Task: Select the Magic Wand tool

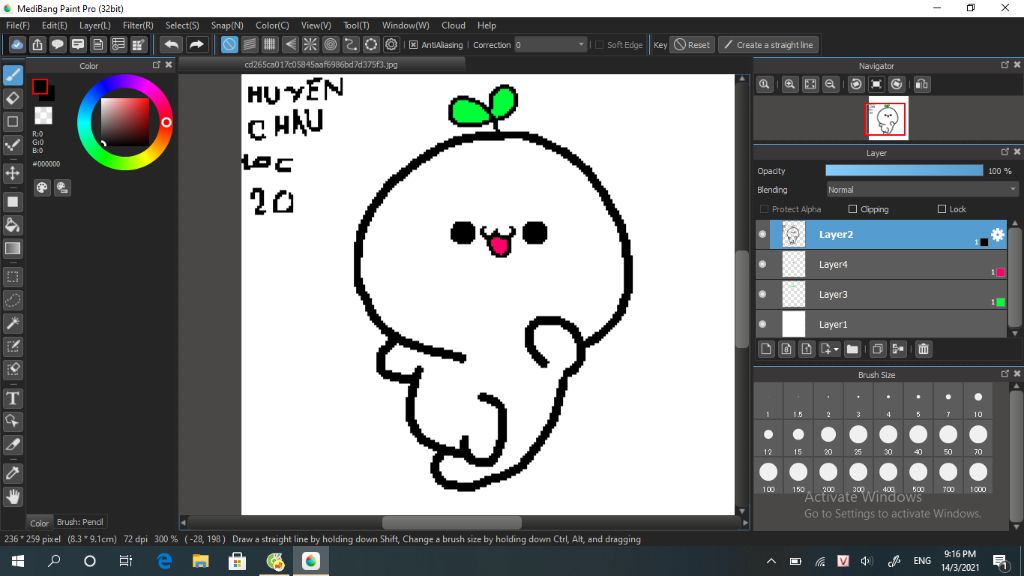Action: (12, 323)
